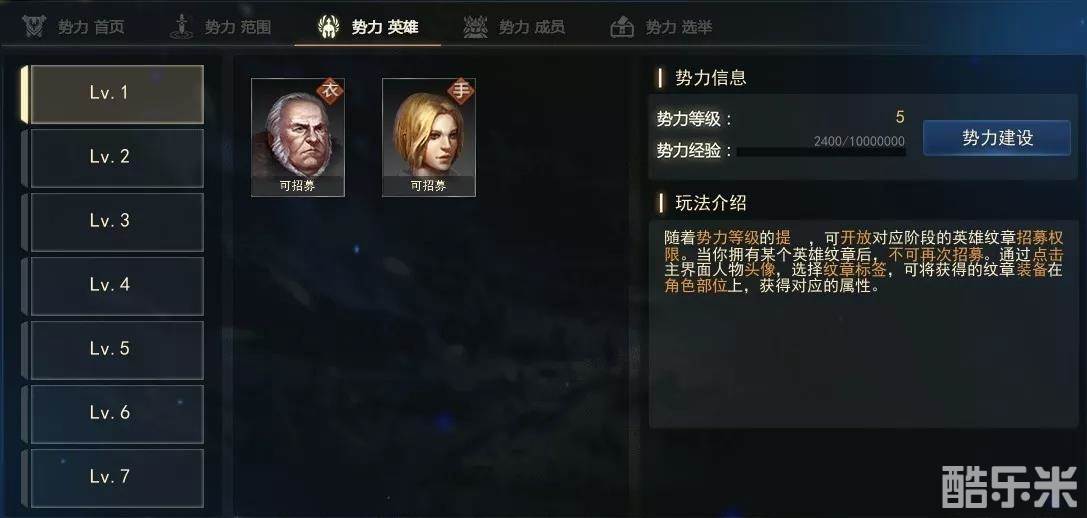Click the 势力 首页 helmet icon

(x=33, y=27)
